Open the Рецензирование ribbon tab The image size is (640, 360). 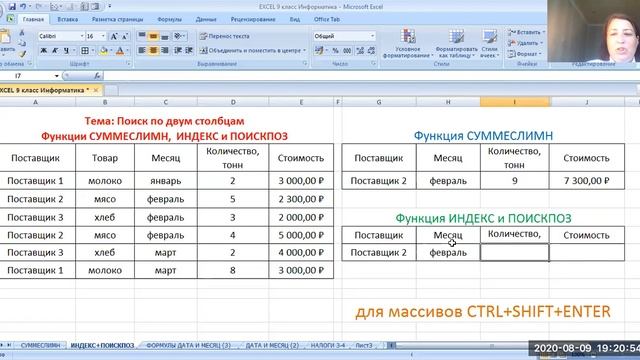[x=253, y=19]
